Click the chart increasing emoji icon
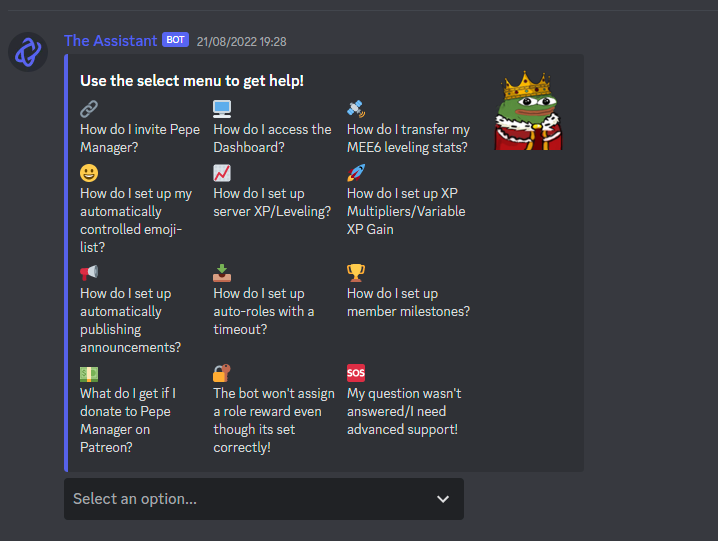This screenshot has width=718, height=541. coord(222,173)
